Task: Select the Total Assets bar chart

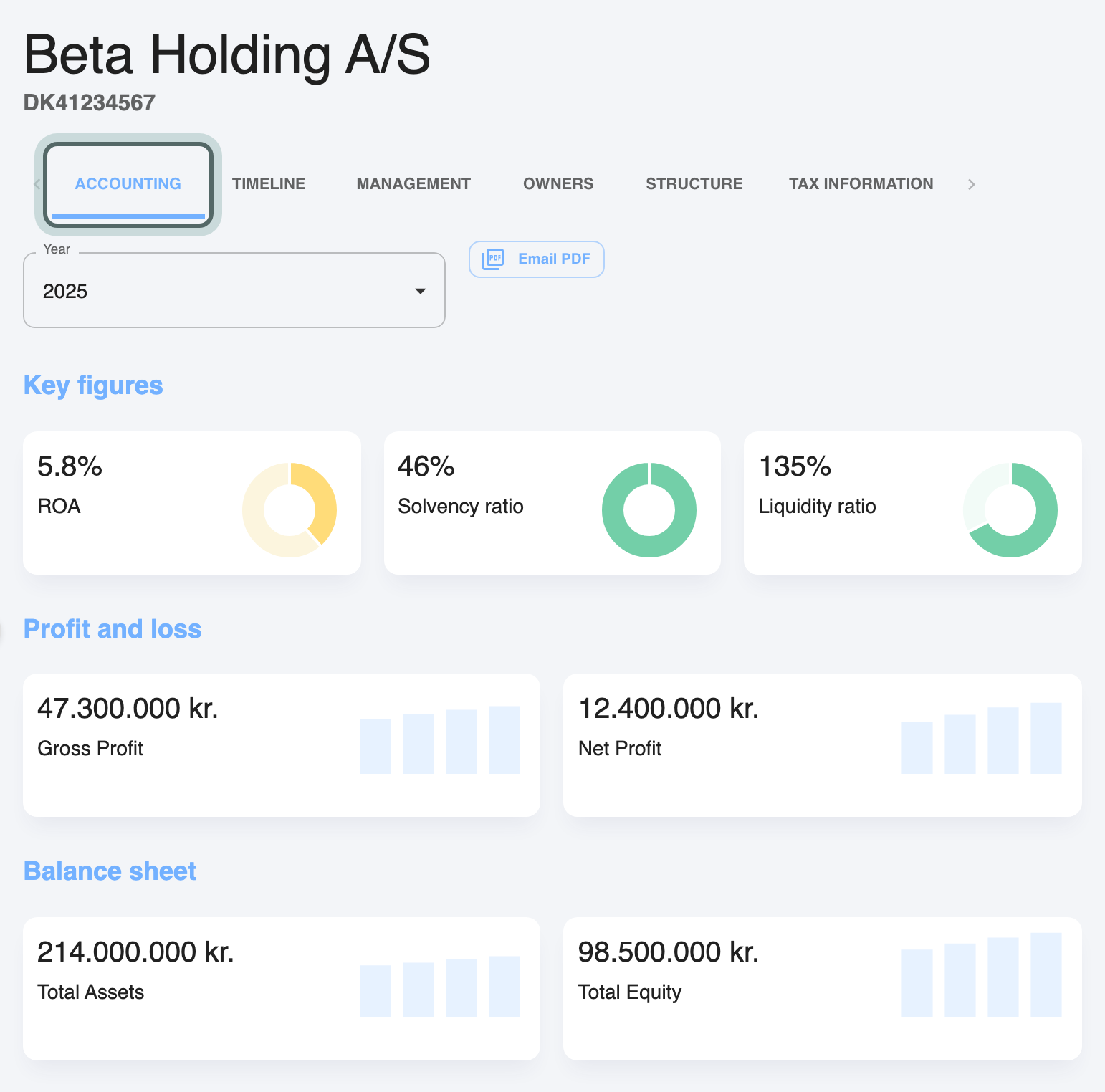Action: point(440,987)
